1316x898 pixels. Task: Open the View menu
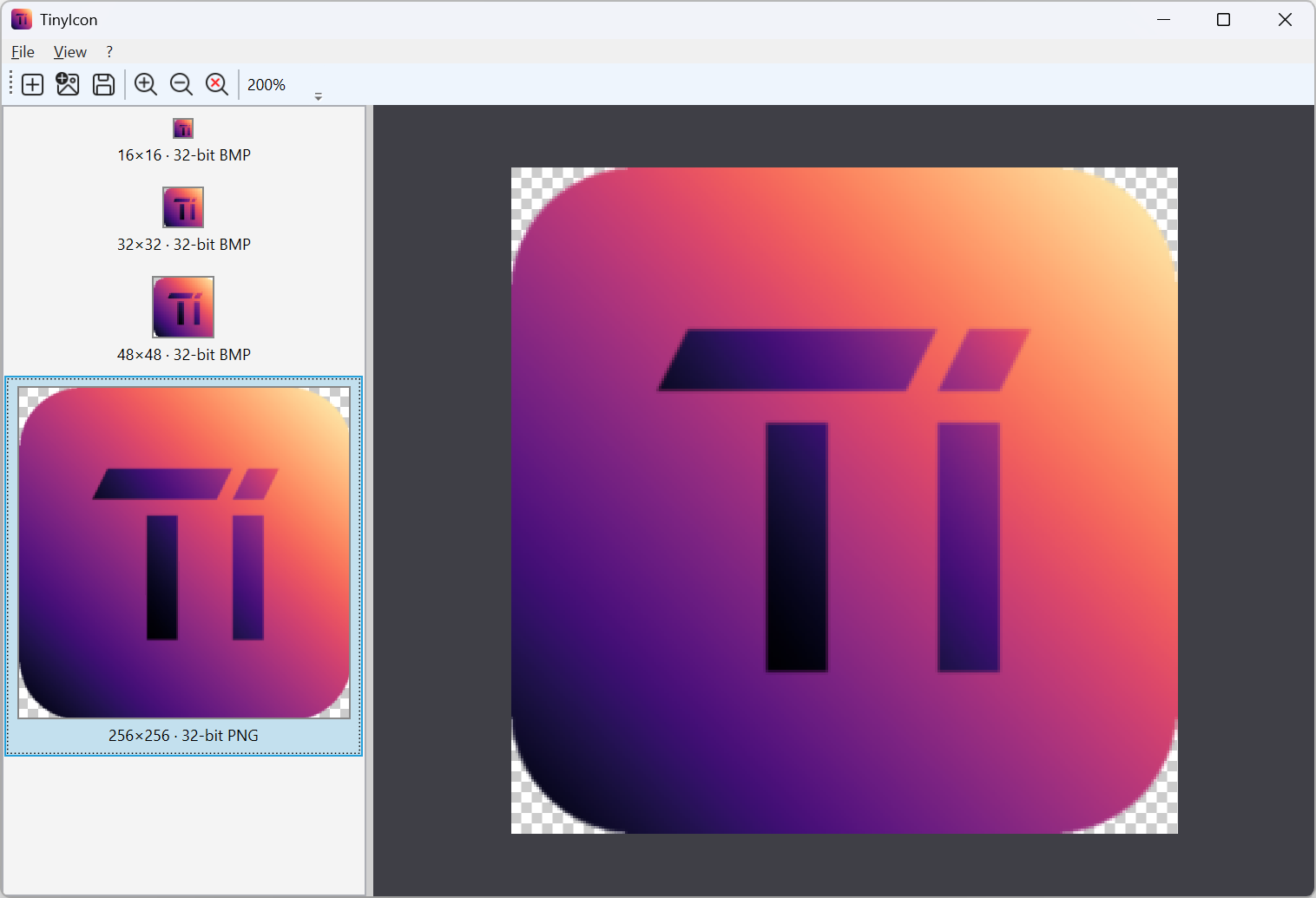(70, 52)
